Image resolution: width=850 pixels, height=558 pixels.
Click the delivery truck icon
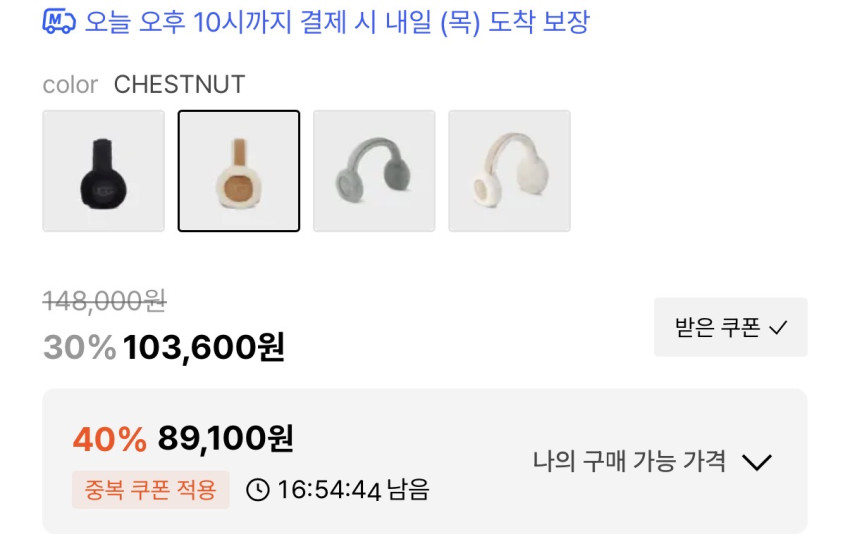point(59,22)
